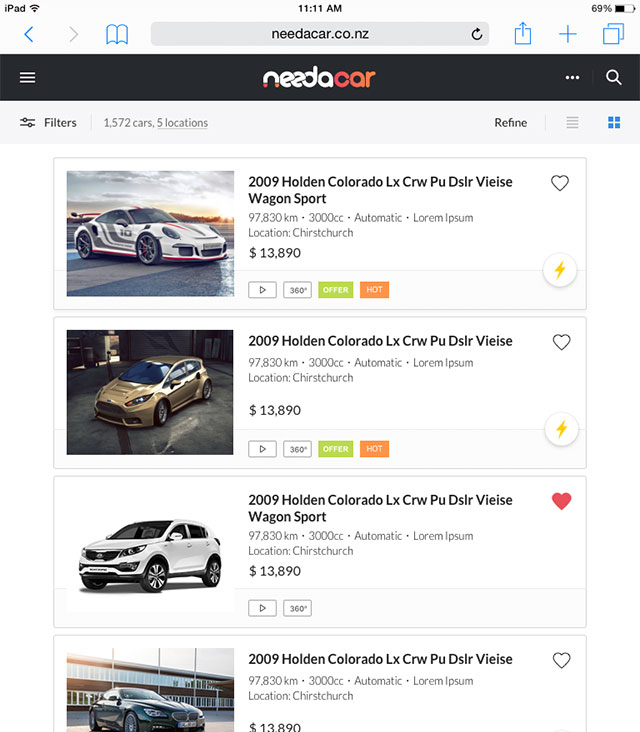640x732 pixels.
Task: Open Safari bookmarks book icon
Action: [117, 34]
